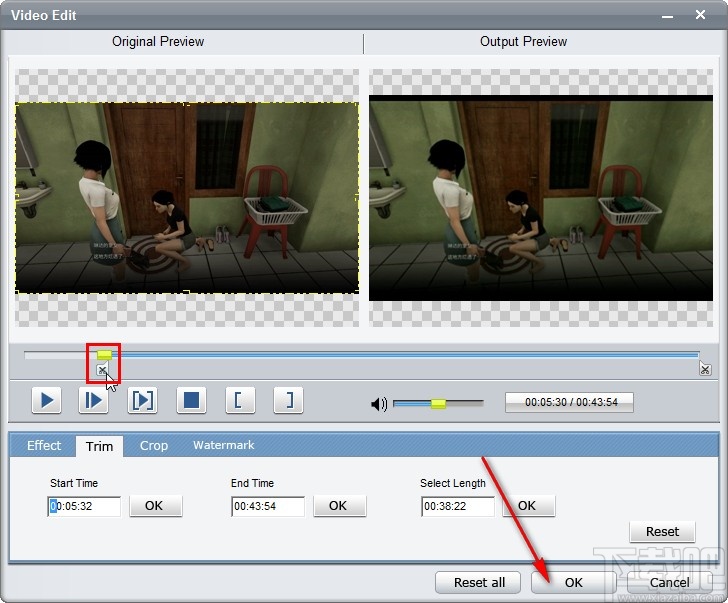Open the Watermark tab

coord(223,445)
